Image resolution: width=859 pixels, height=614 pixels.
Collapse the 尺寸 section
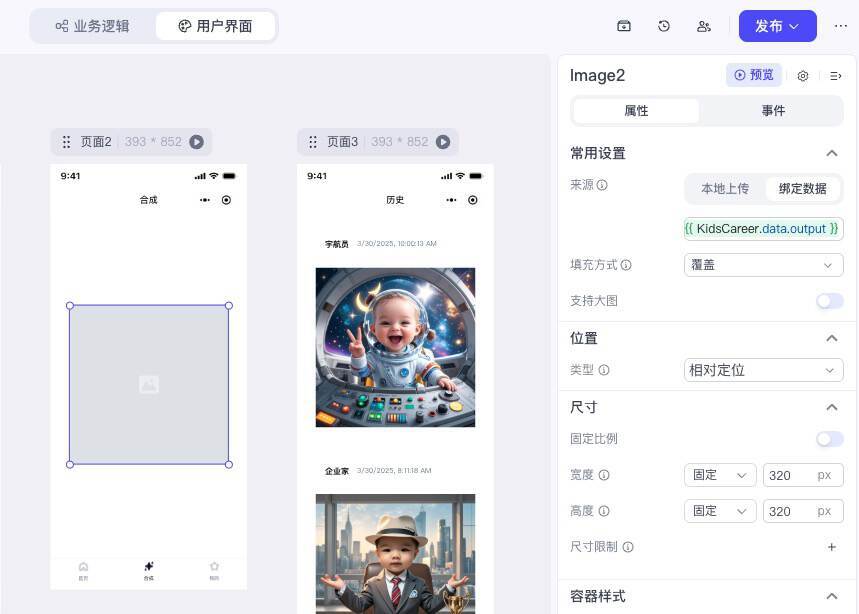[x=831, y=407]
